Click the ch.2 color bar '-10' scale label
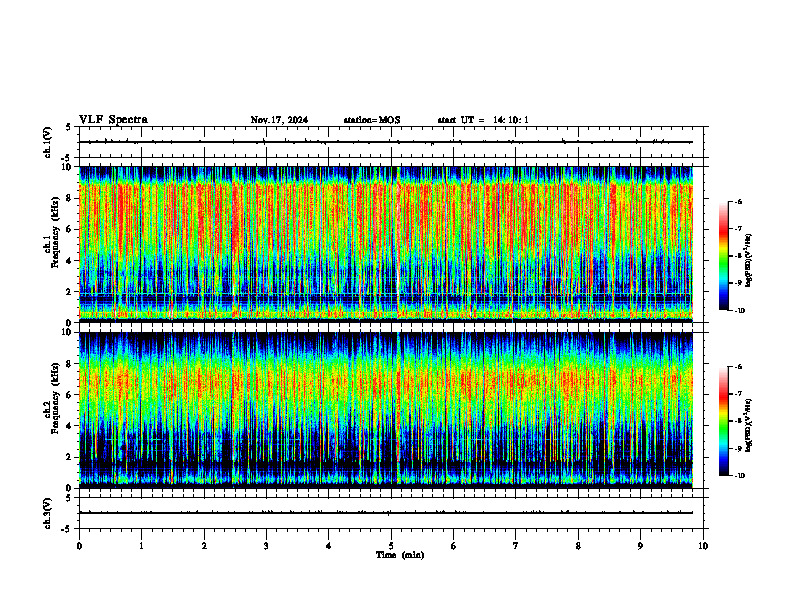The image size is (792, 612). click(740, 476)
